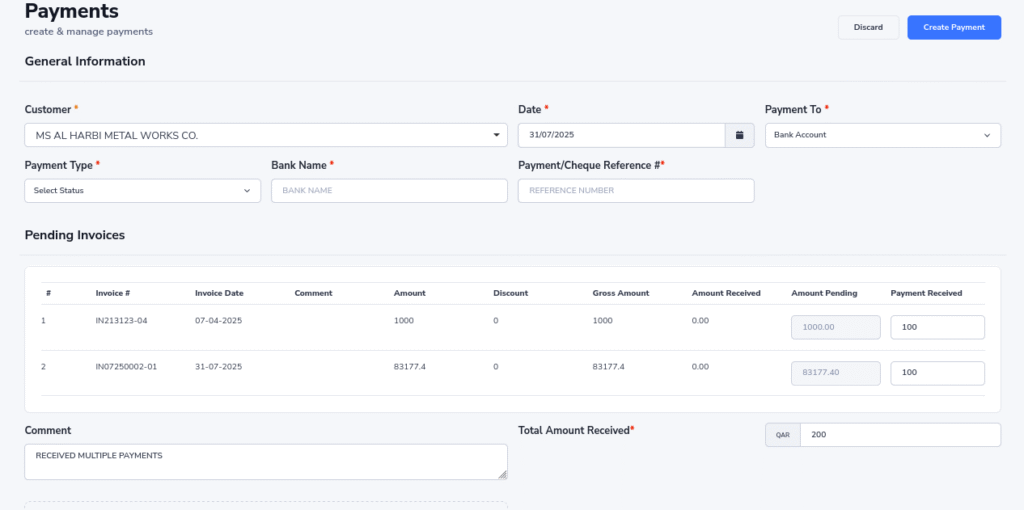Edit Payment Received for invoice IN213123-04

[x=937, y=328]
